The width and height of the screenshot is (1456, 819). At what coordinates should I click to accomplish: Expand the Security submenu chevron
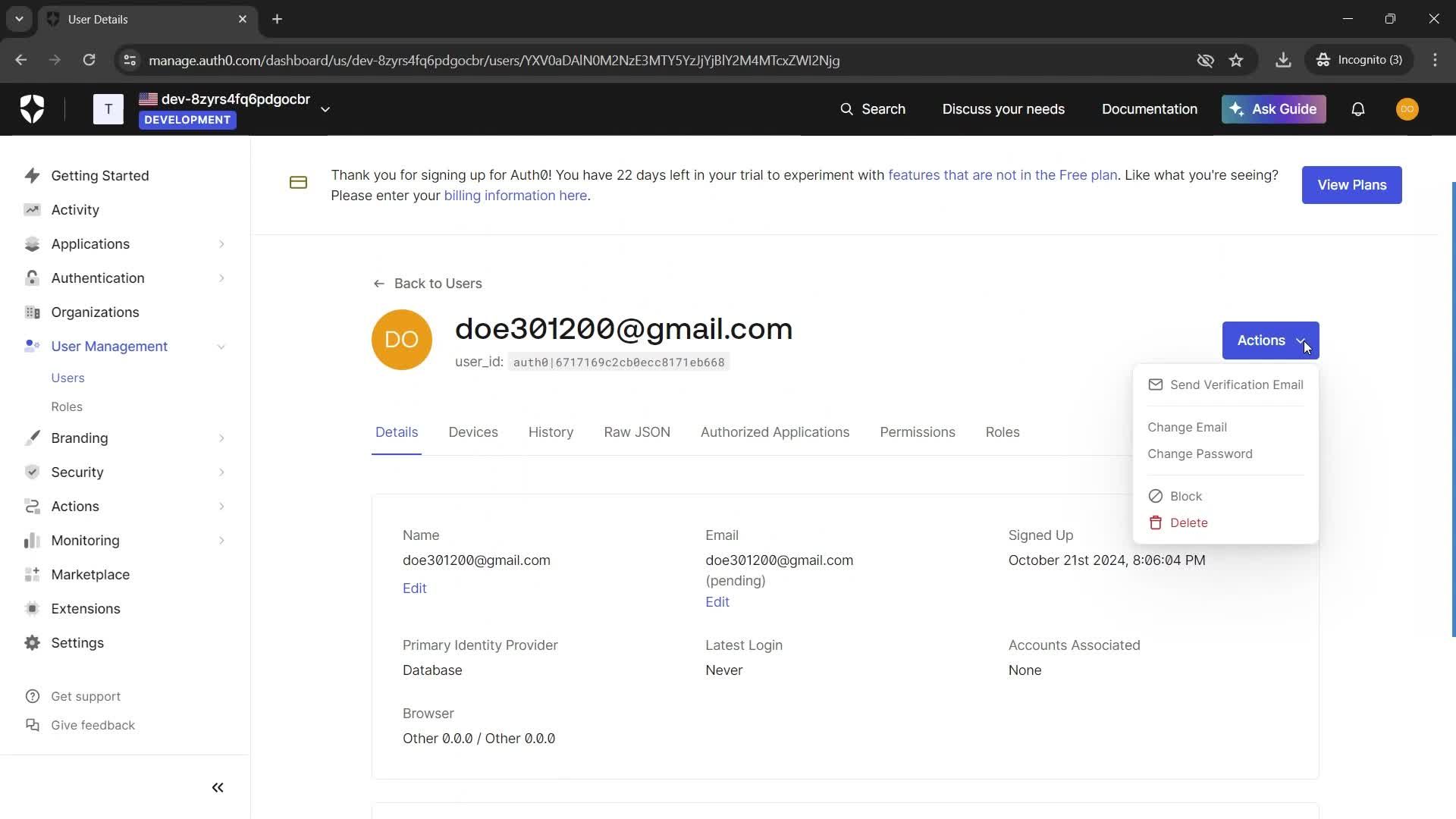pos(221,472)
